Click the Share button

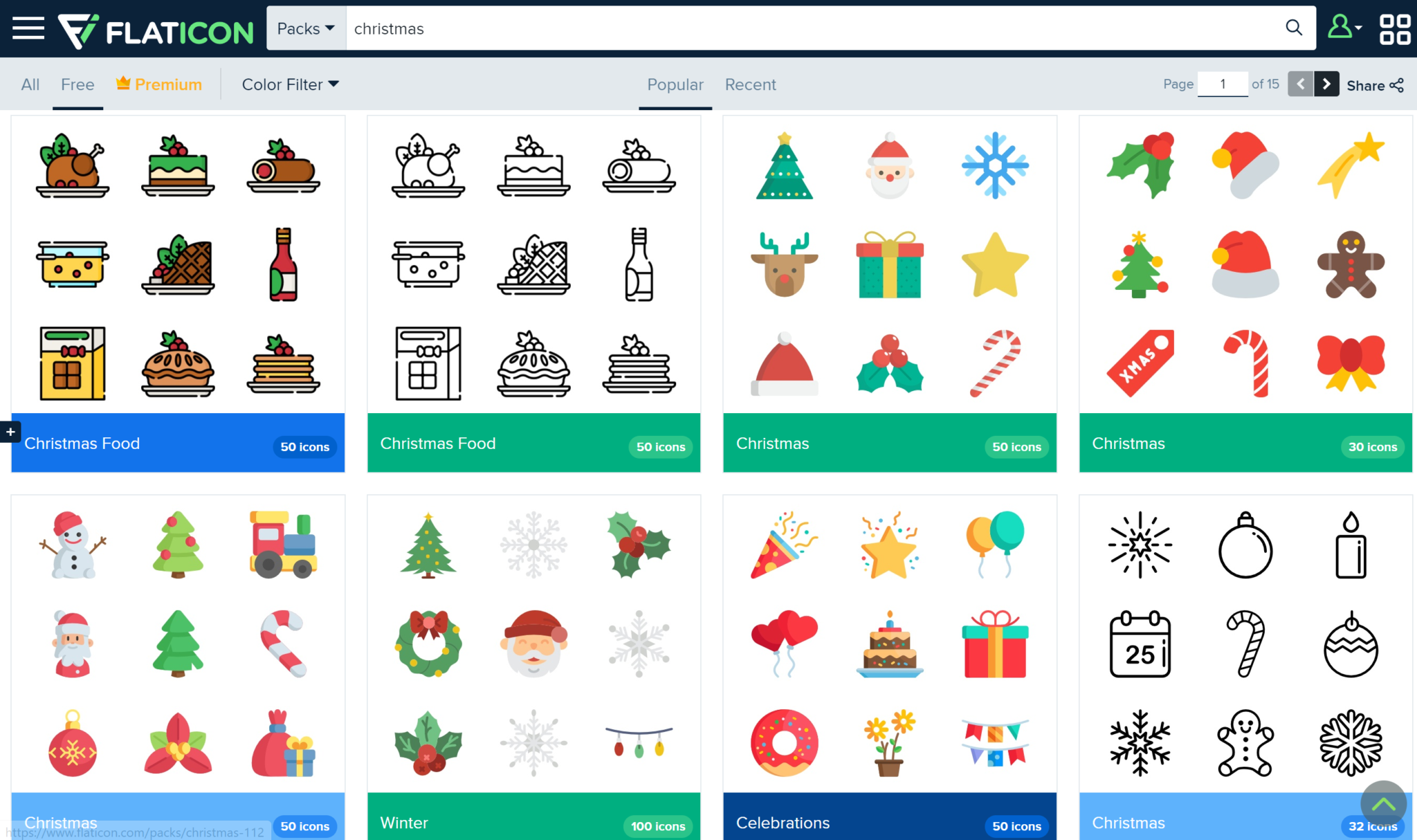1375,84
